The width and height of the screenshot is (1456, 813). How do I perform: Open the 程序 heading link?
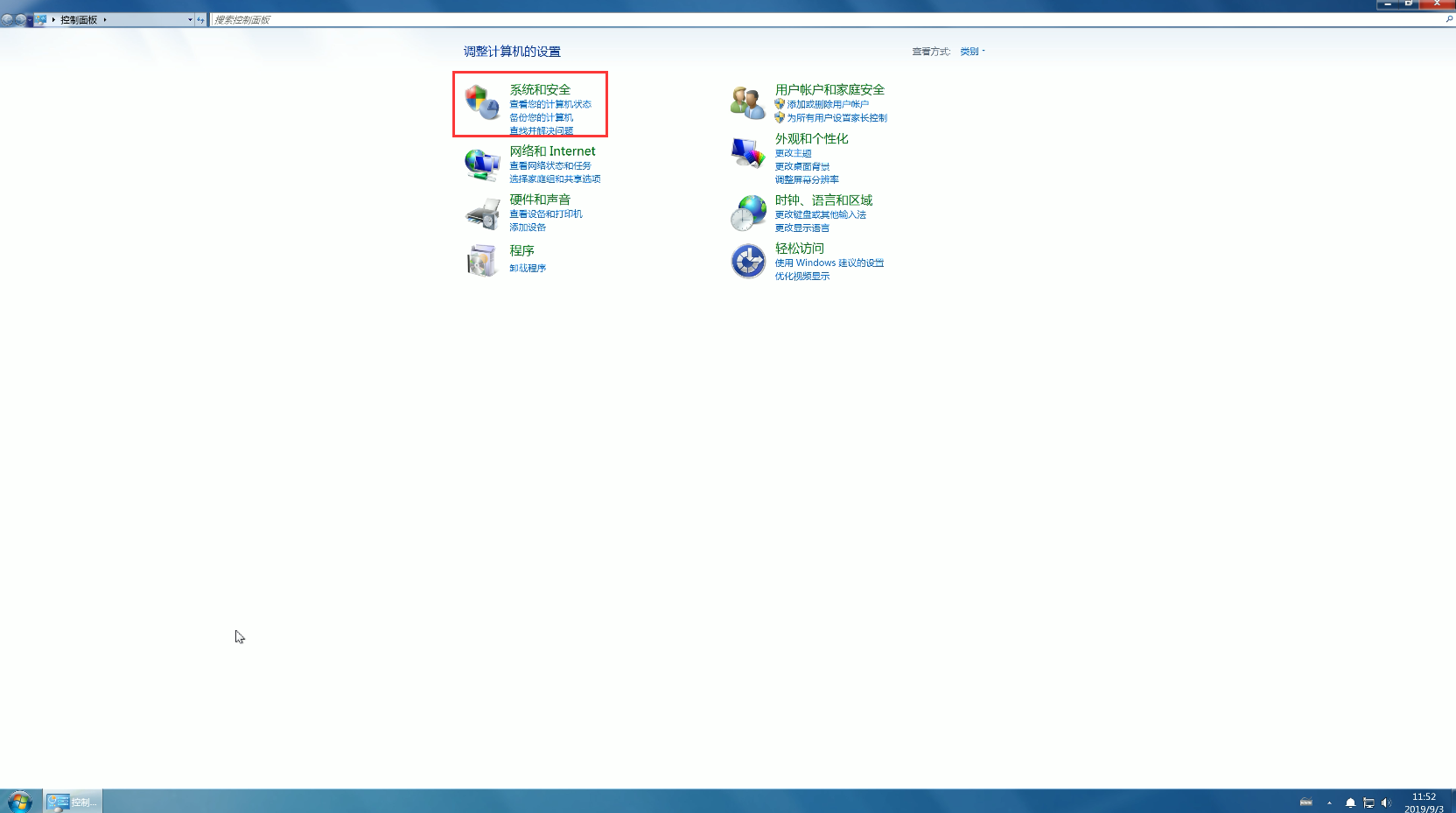click(521, 250)
